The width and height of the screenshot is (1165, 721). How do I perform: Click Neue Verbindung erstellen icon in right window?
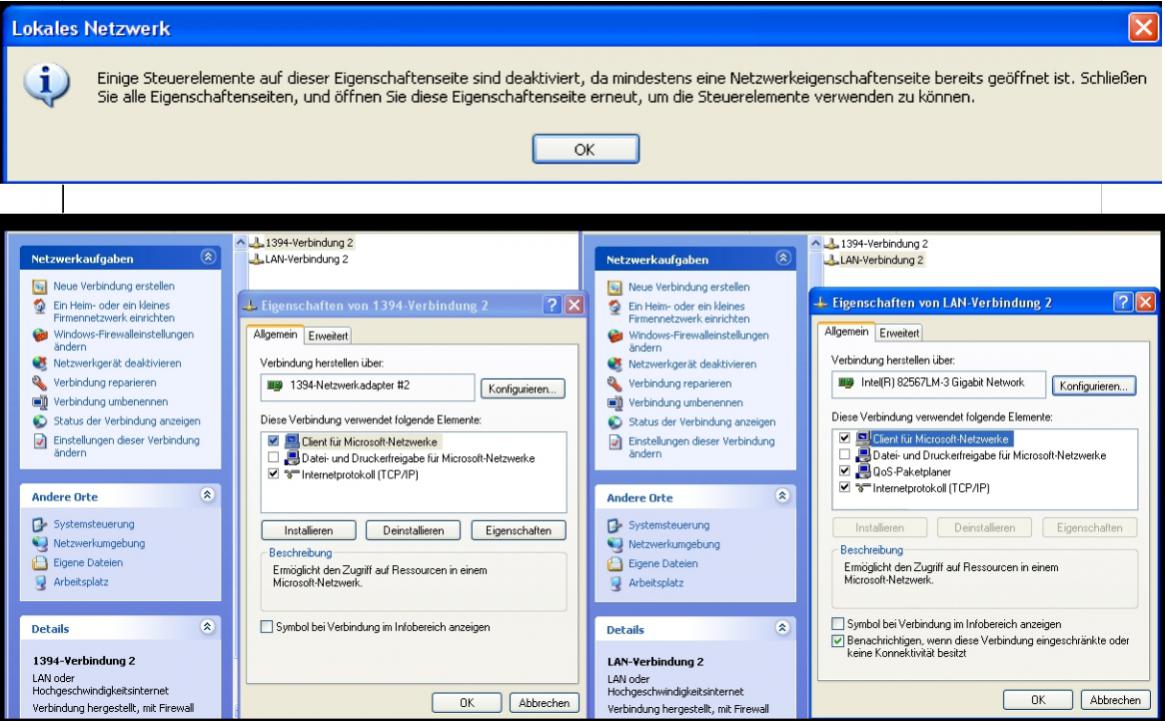[614, 287]
